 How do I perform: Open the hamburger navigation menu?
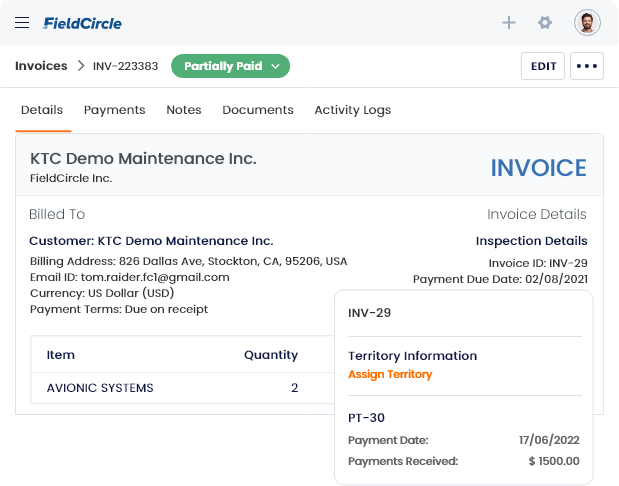(22, 23)
